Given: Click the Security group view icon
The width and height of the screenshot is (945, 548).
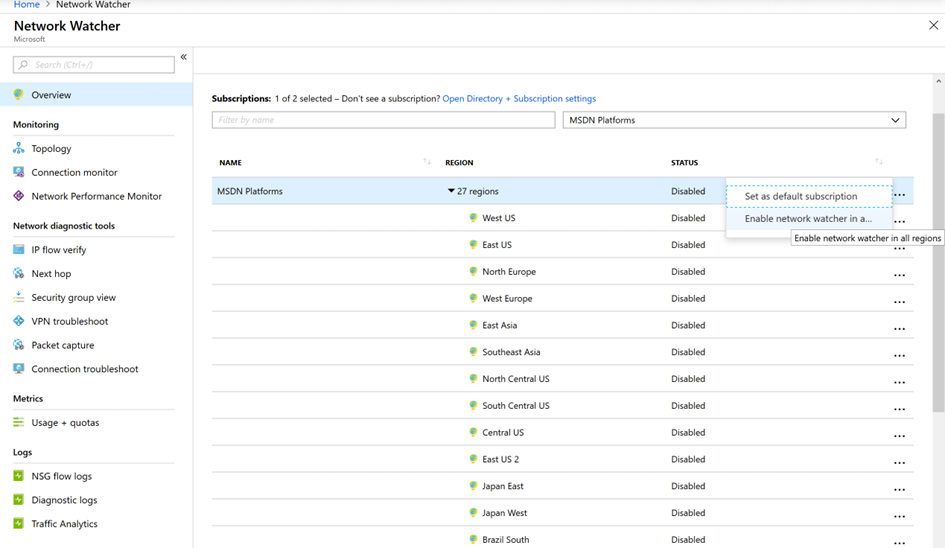Looking at the screenshot, I should [19, 297].
